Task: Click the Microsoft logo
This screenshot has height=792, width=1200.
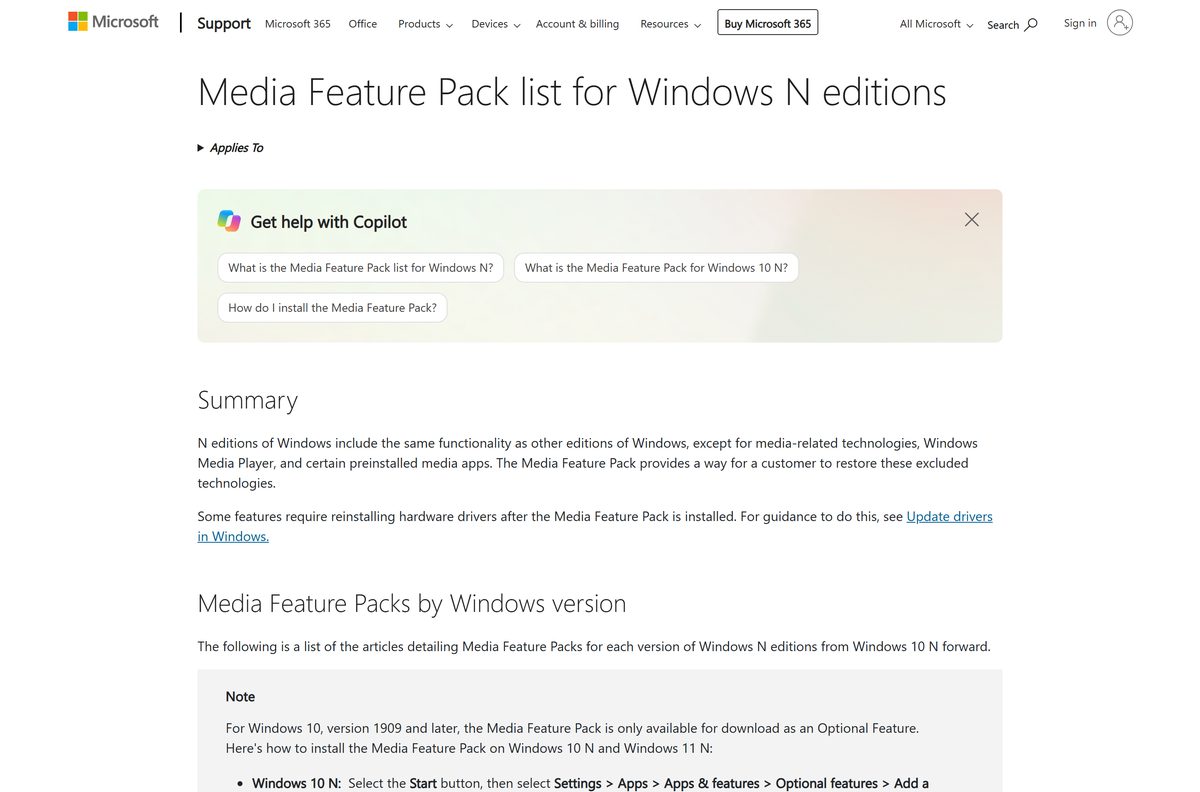Action: (113, 22)
